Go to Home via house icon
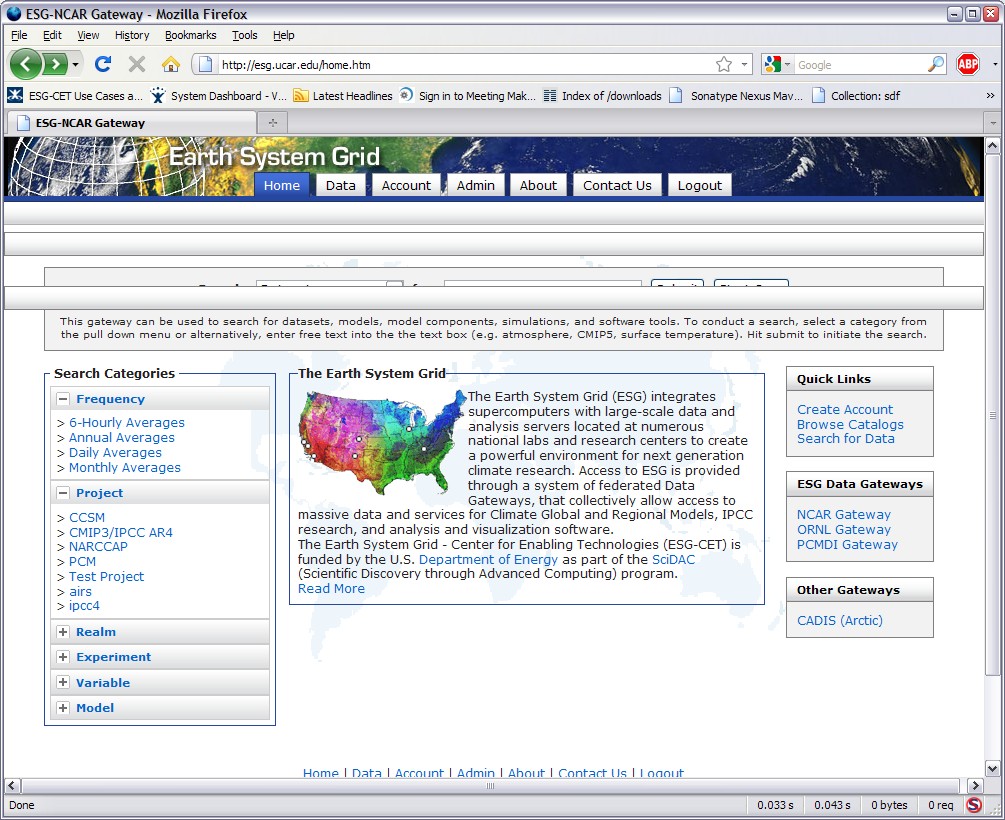Screen dimensions: 1005x820 coord(171,64)
